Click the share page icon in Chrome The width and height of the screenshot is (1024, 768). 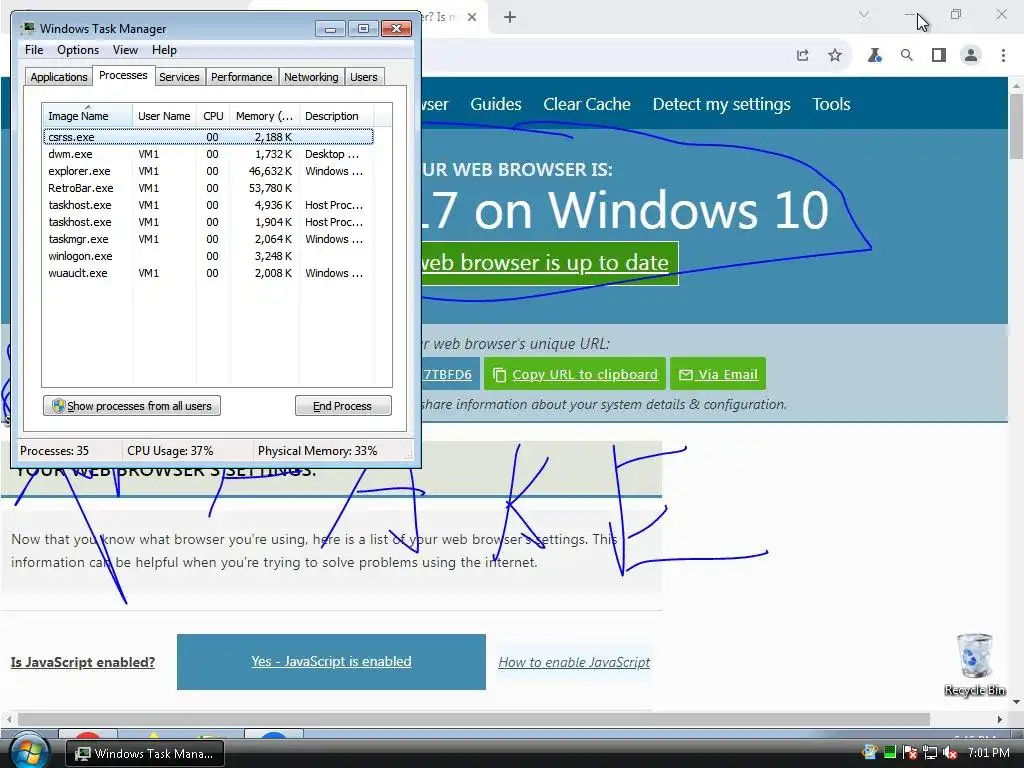(x=803, y=56)
